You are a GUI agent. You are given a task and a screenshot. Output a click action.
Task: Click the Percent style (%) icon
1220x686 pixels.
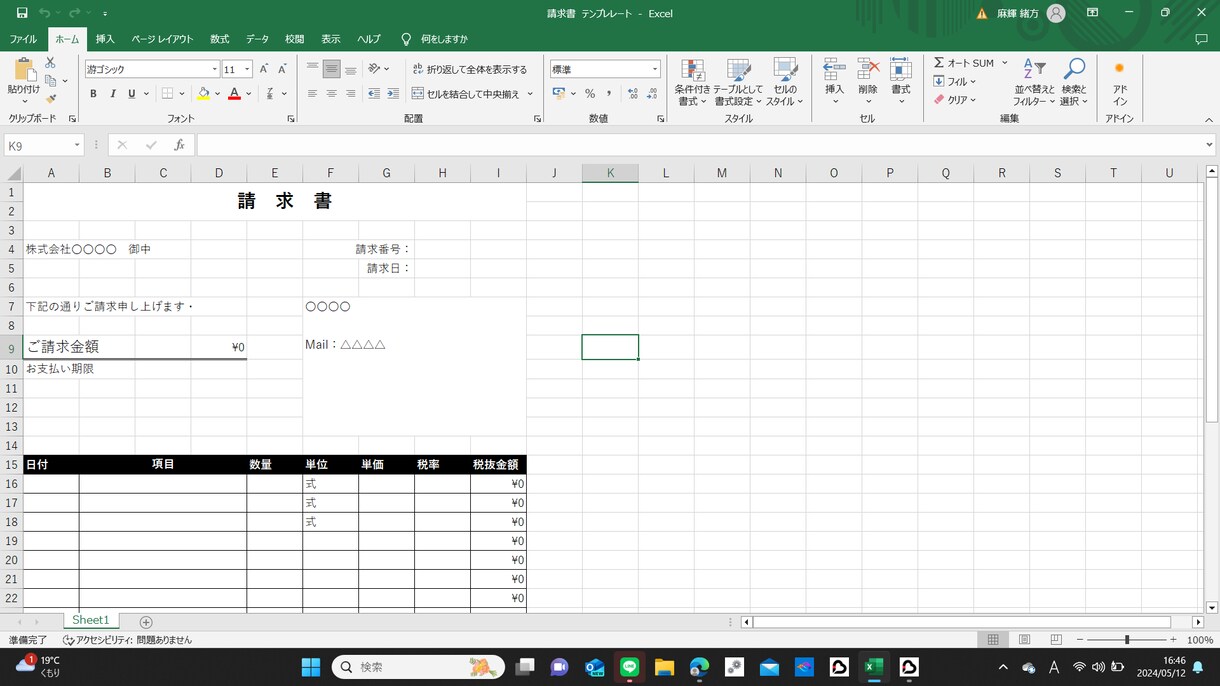(x=590, y=93)
